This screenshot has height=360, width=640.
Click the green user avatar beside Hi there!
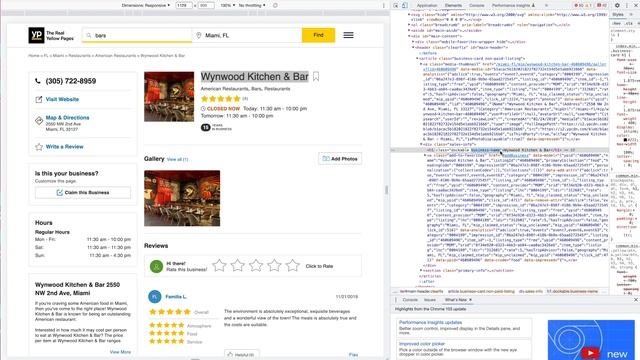(x=156, y=266)
